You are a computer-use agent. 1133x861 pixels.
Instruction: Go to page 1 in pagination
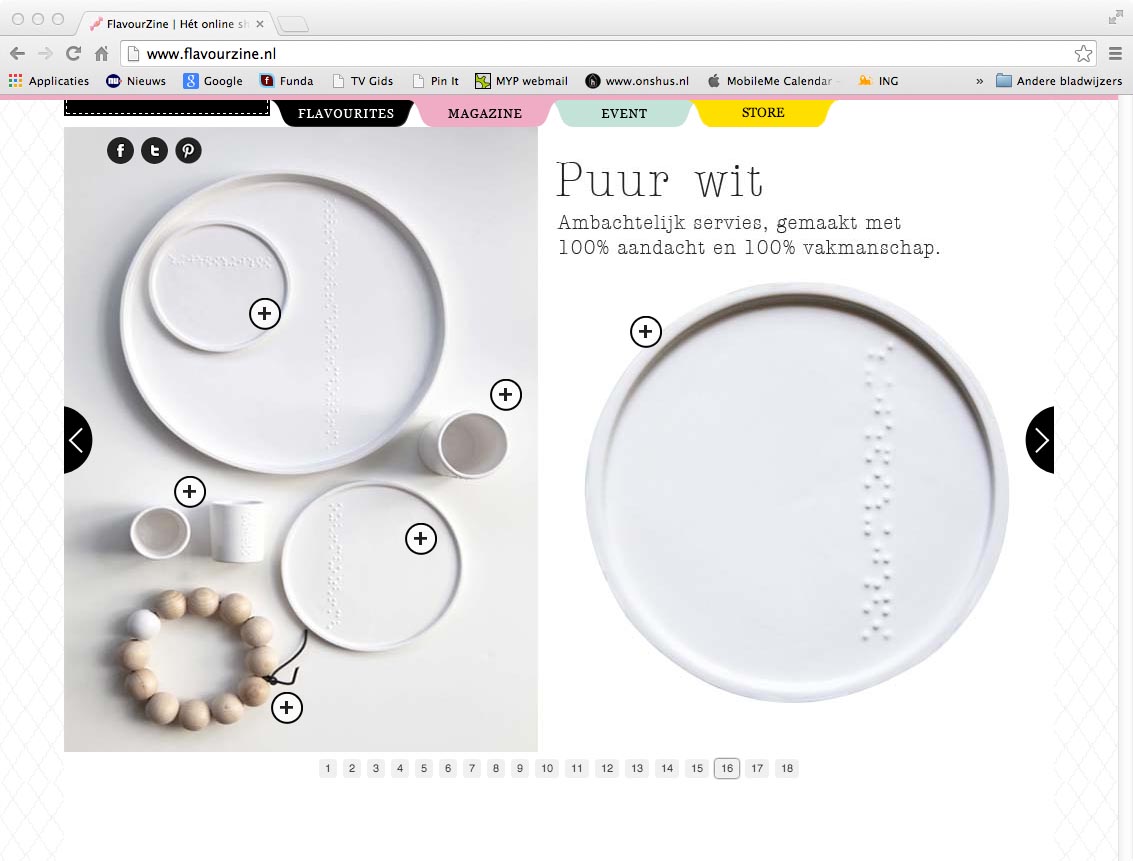(x=328, y=768)
